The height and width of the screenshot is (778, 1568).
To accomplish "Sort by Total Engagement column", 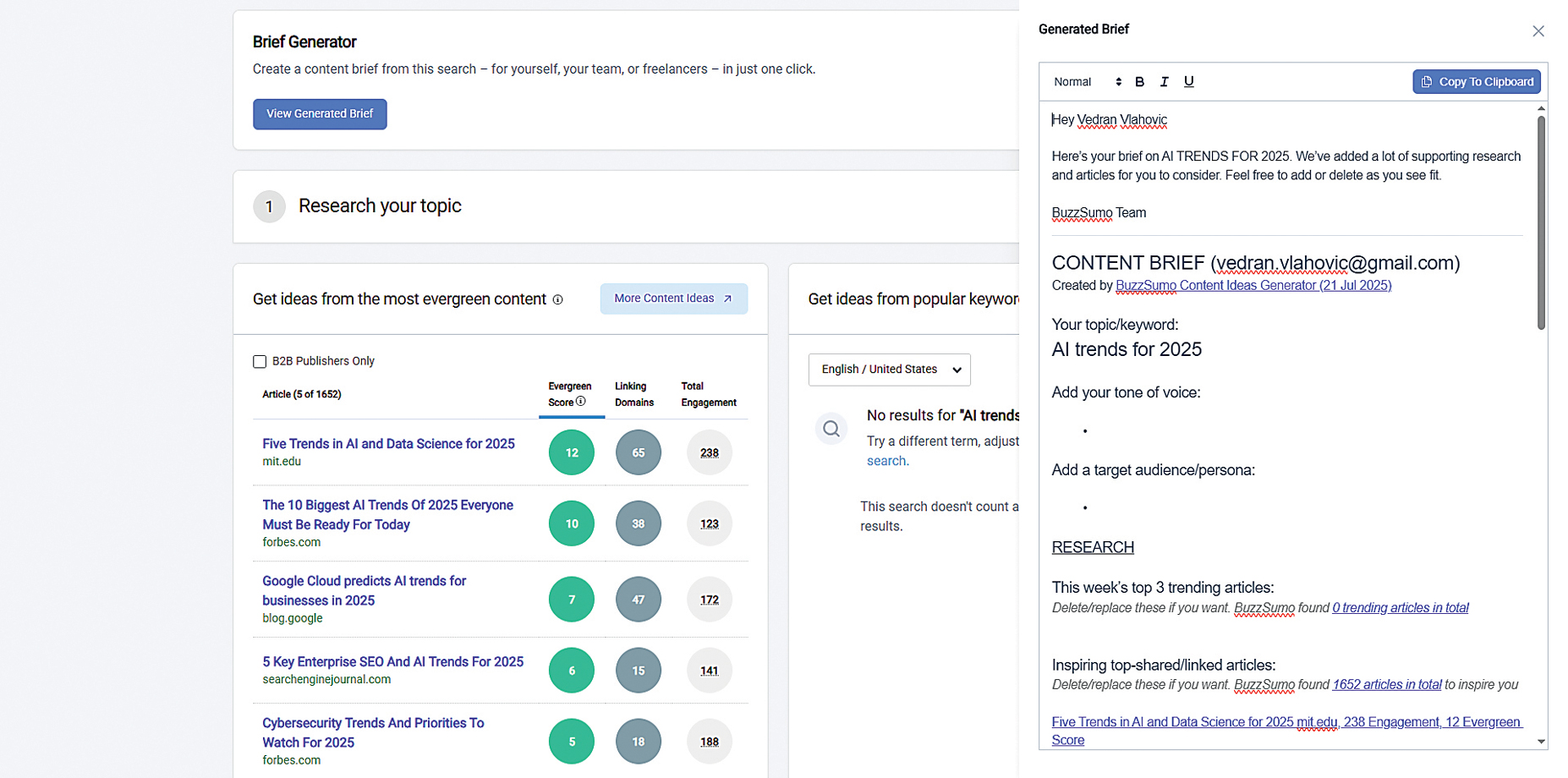I will [x=709, y=394].
